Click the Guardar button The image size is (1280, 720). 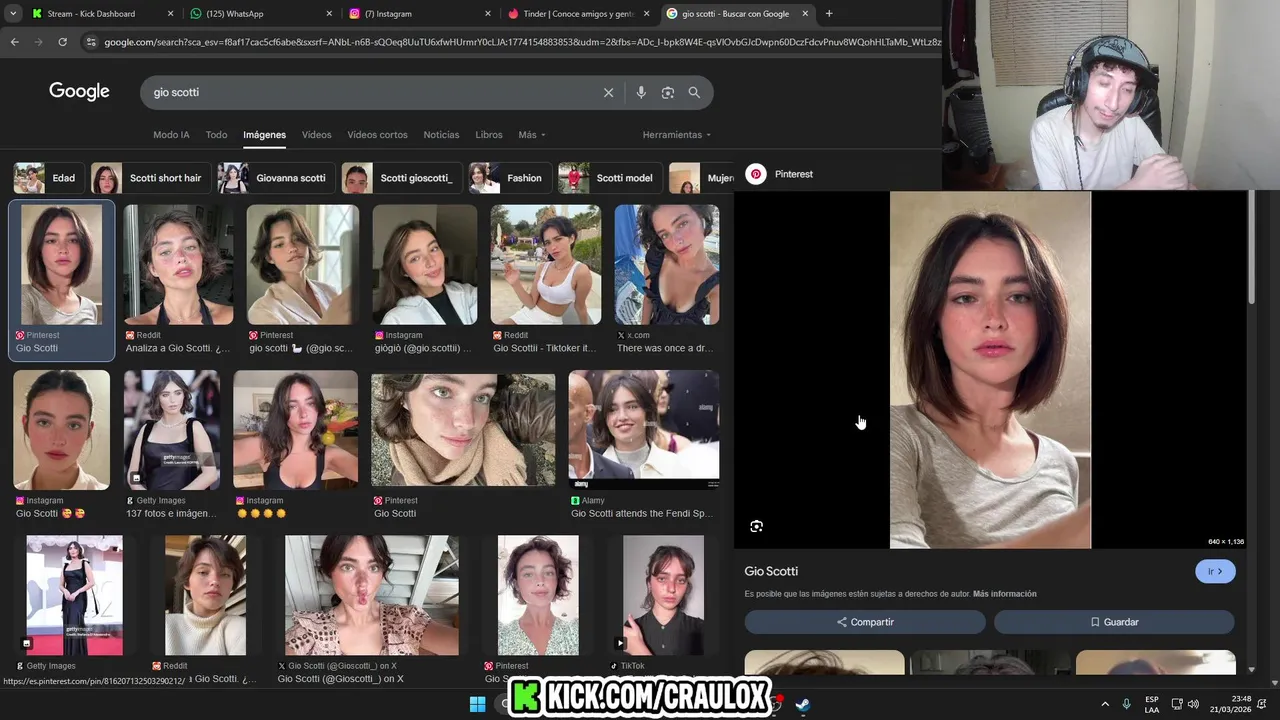(1114, 622)
